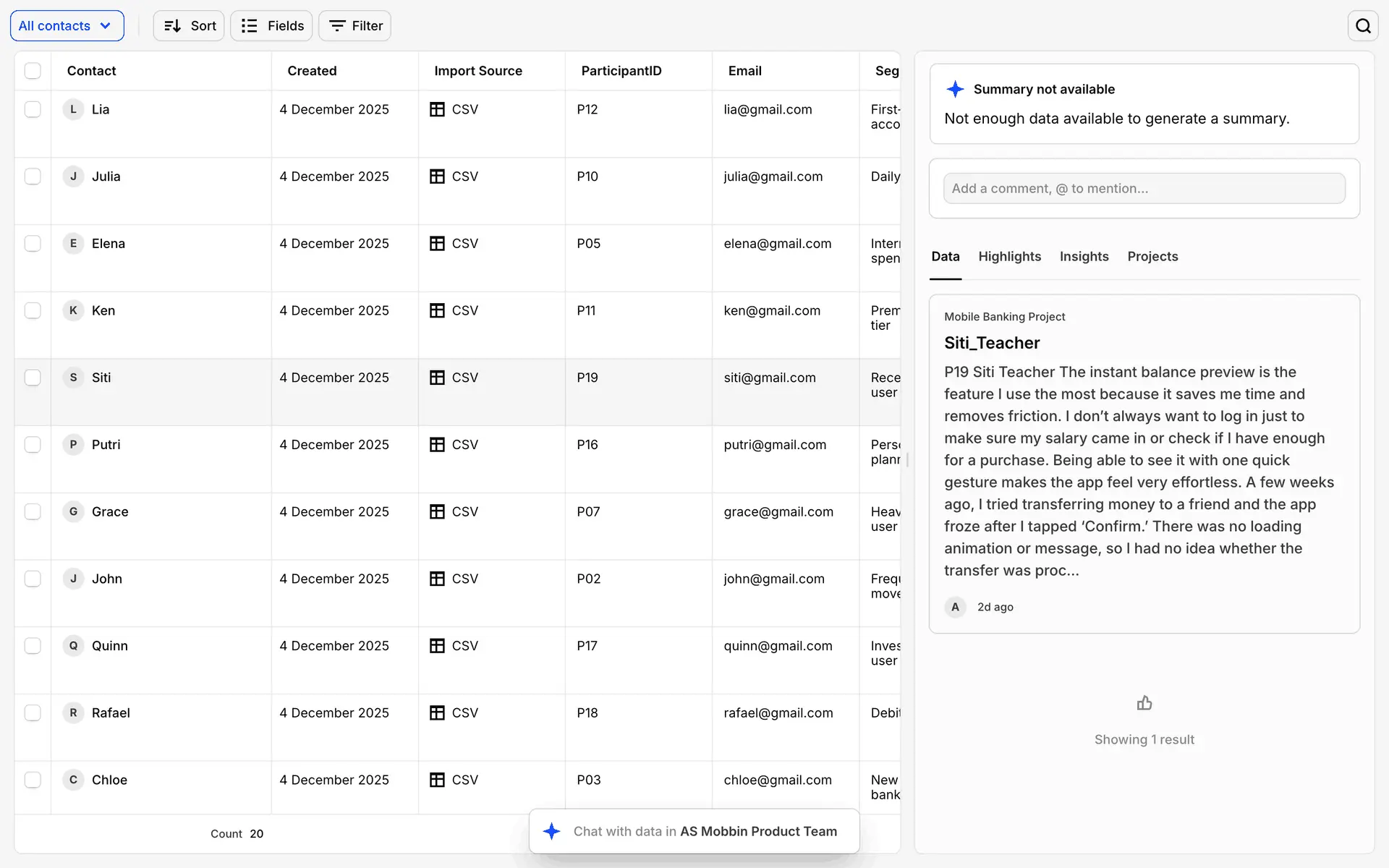
Task: Click the sparkle icon in chat bar
Action: coord(552,831)
